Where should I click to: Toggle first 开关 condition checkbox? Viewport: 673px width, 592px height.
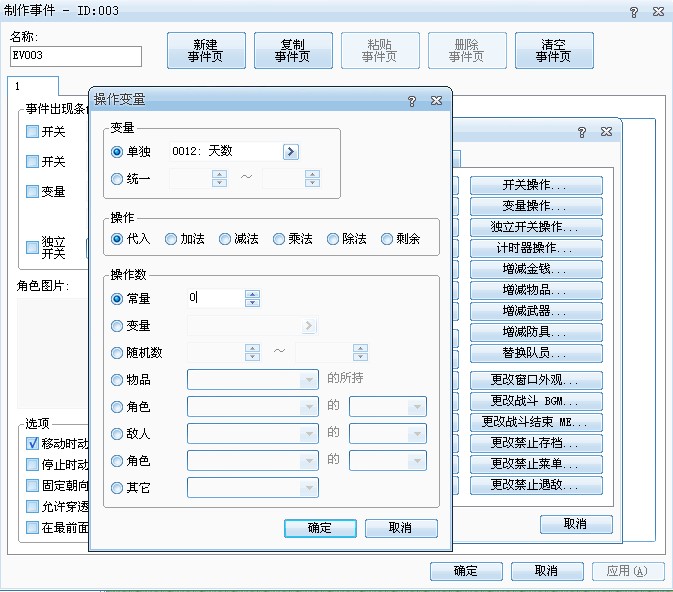[32, 131]
